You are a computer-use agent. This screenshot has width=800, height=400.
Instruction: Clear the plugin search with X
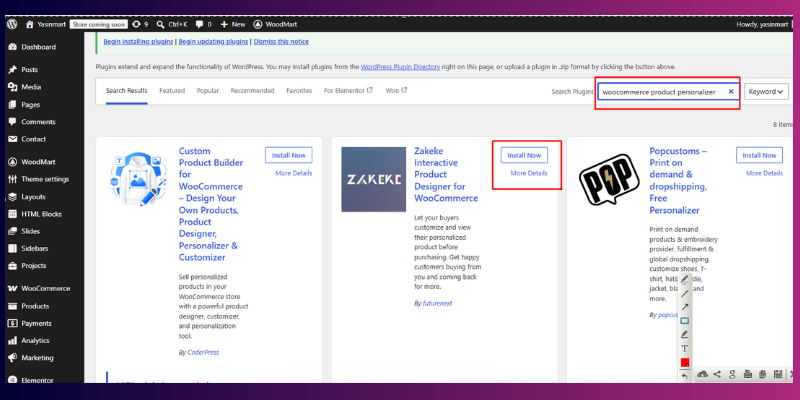pyautogui.click(x=731, y=92)
